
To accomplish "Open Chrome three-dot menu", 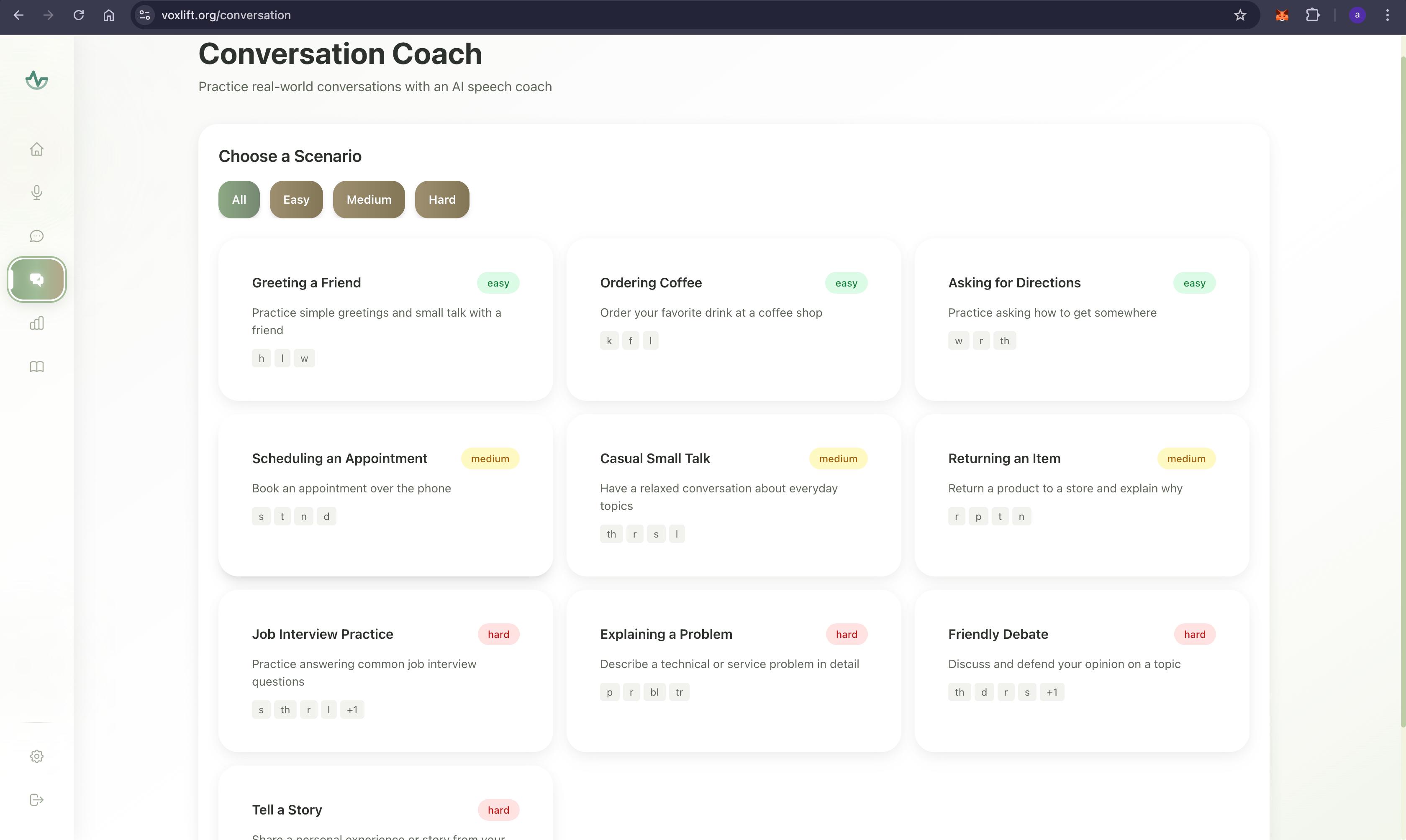I will coord(1387,15).
